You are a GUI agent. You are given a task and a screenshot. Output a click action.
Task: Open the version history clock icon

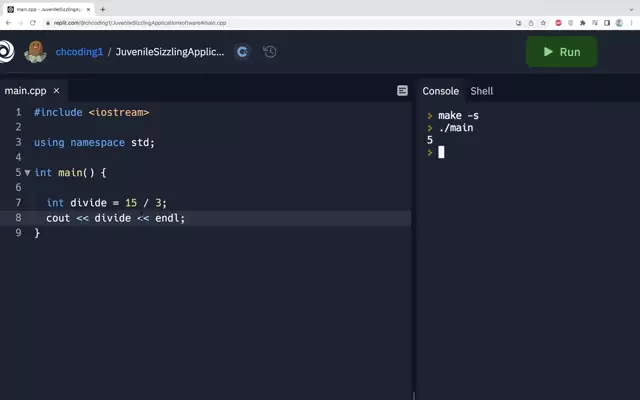point(270,52)
